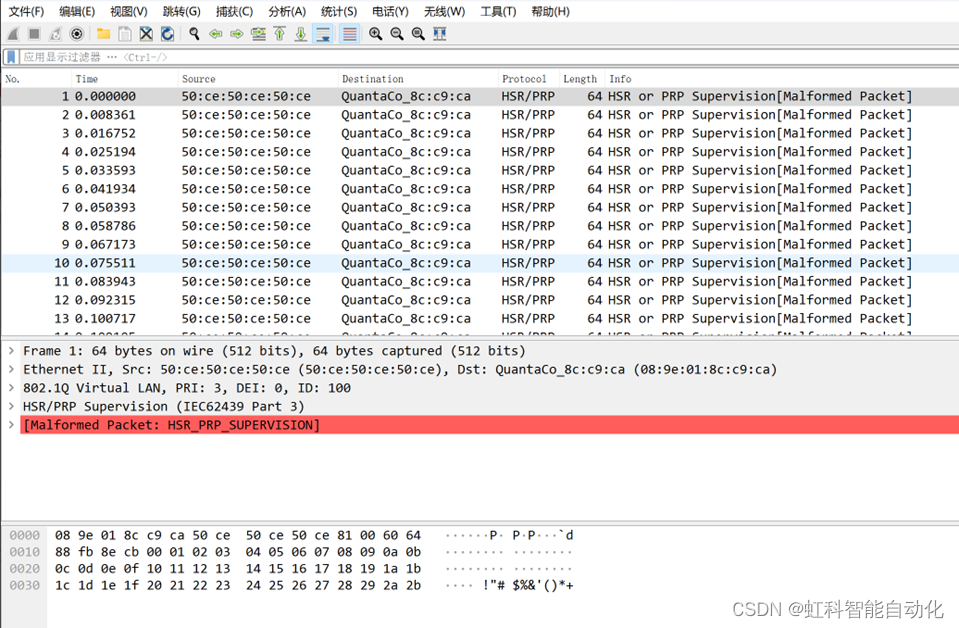Open a capture file via folder icon

tap(103, 34)
